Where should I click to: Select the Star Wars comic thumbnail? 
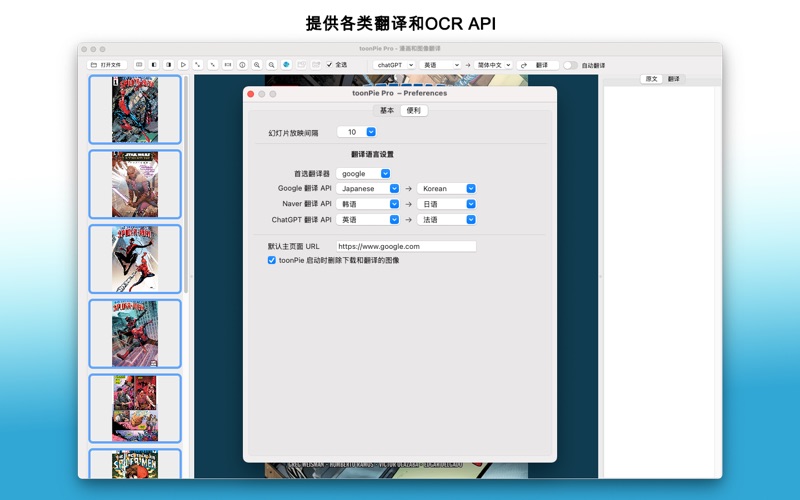pyautogui.click(x=135, y=184)
